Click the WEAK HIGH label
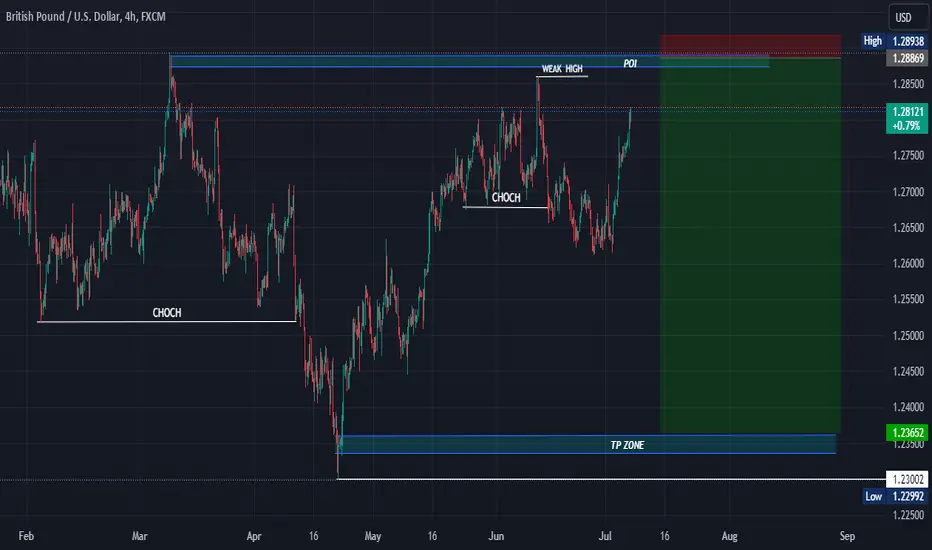 (562, 69)
